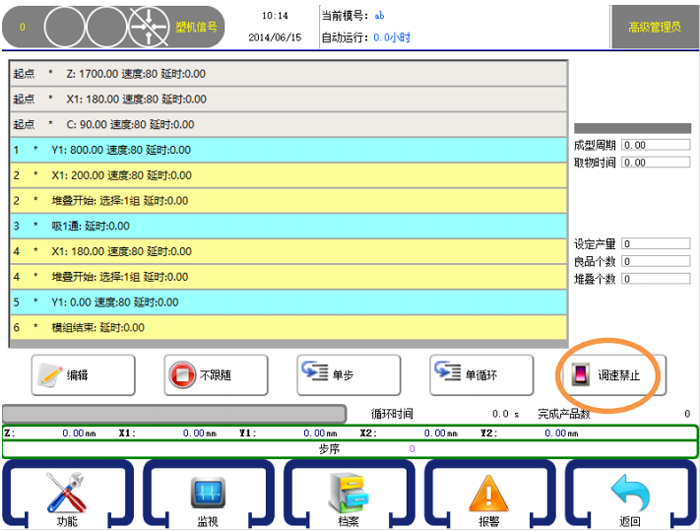Toggle the 调速禁止 speed adjust button

click(607, 375)
